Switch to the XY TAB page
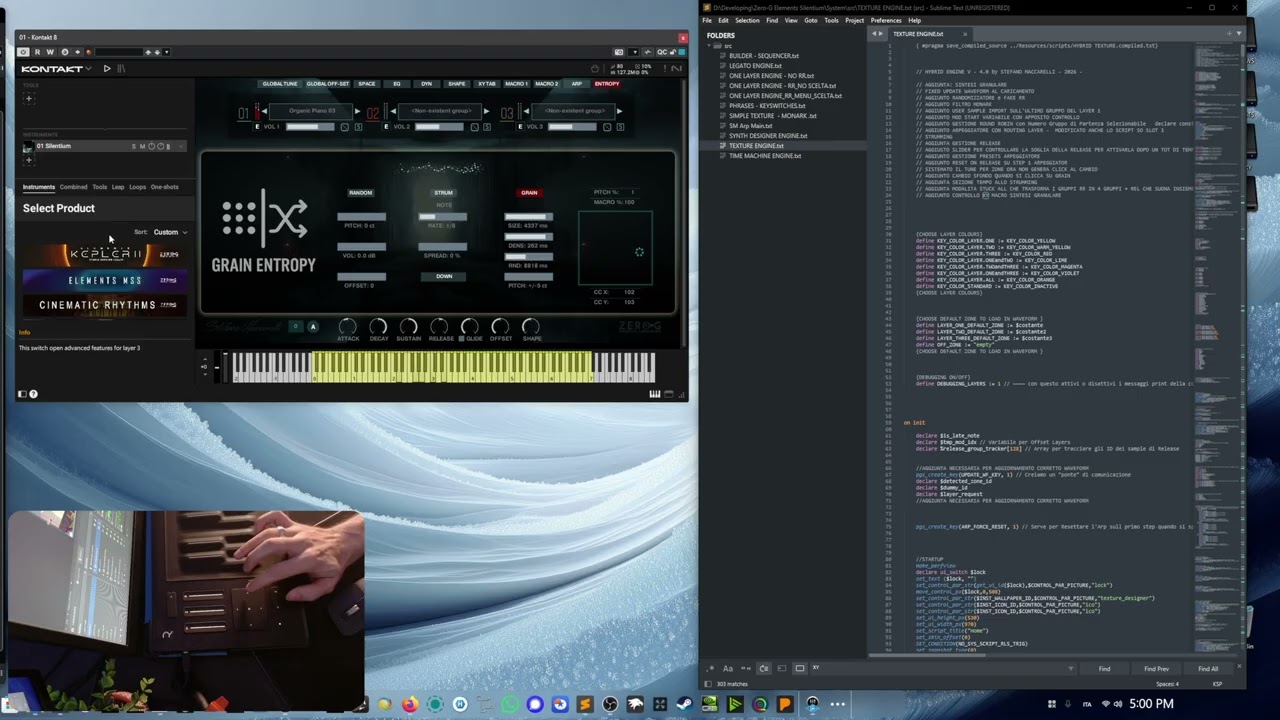This screenshot has width=1280, height=720. coord(487,84)
